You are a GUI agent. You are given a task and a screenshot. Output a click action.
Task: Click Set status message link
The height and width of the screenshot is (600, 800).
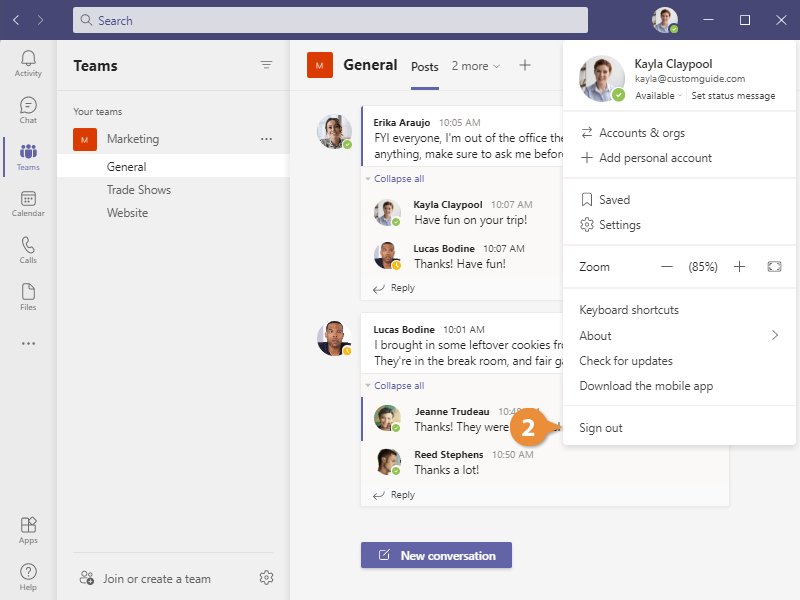733,96
